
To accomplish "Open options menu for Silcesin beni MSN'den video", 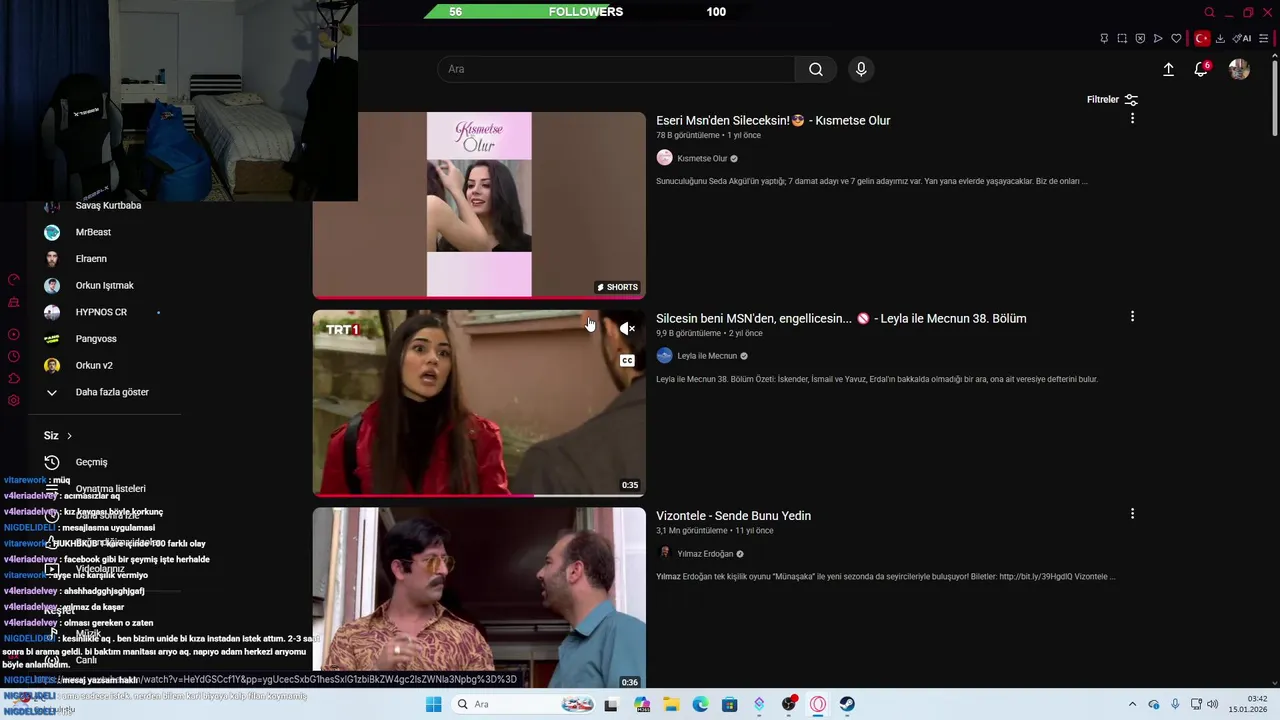I will coord(1132,316).
